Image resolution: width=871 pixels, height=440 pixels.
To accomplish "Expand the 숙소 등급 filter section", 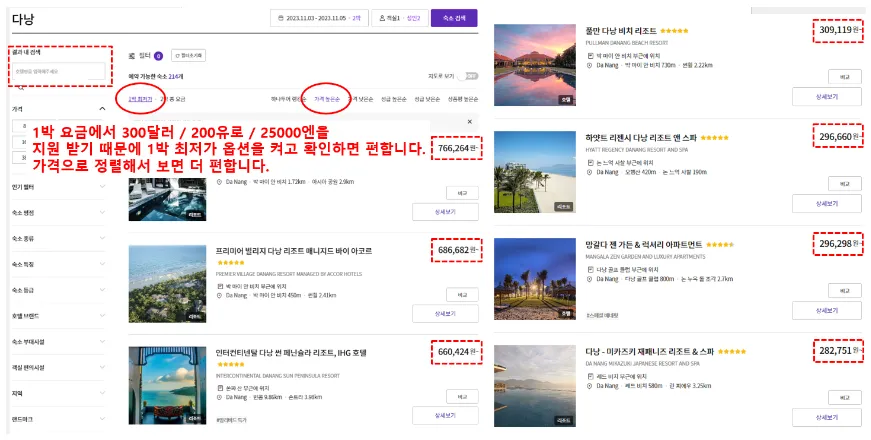I will 58,290.
